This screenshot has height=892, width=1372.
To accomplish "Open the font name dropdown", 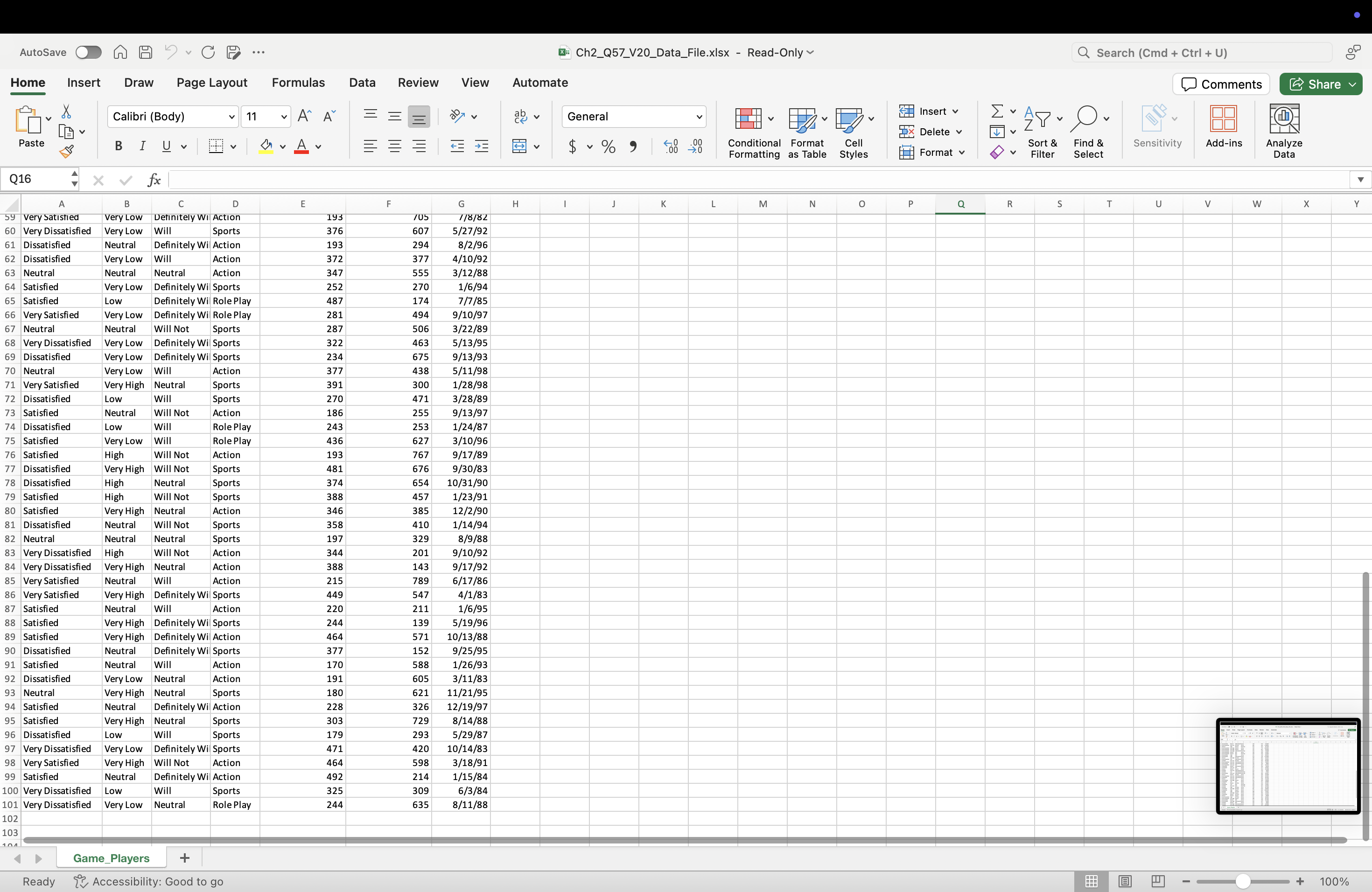I will [x=231, y=117].
